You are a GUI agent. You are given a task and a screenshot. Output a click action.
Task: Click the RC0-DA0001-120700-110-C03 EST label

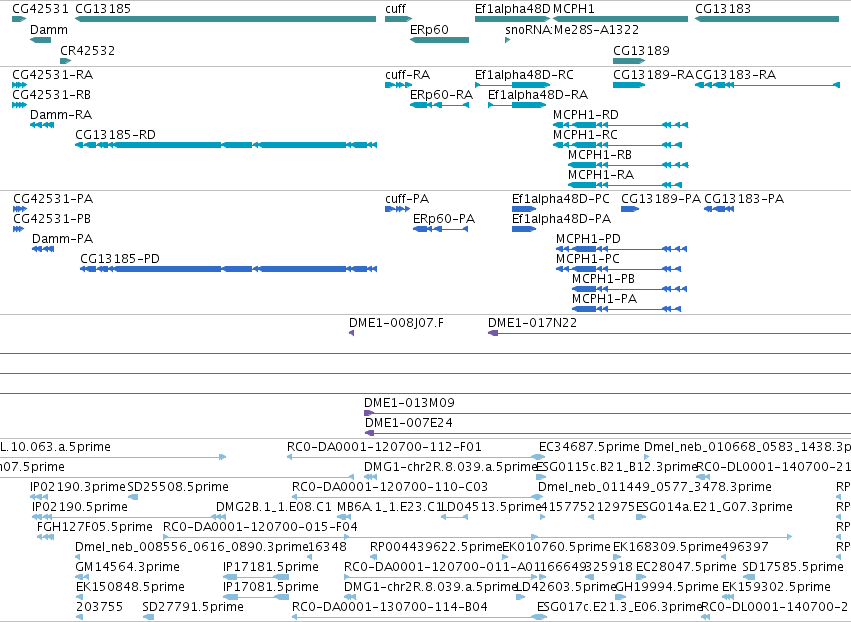[x=390, y=487]
